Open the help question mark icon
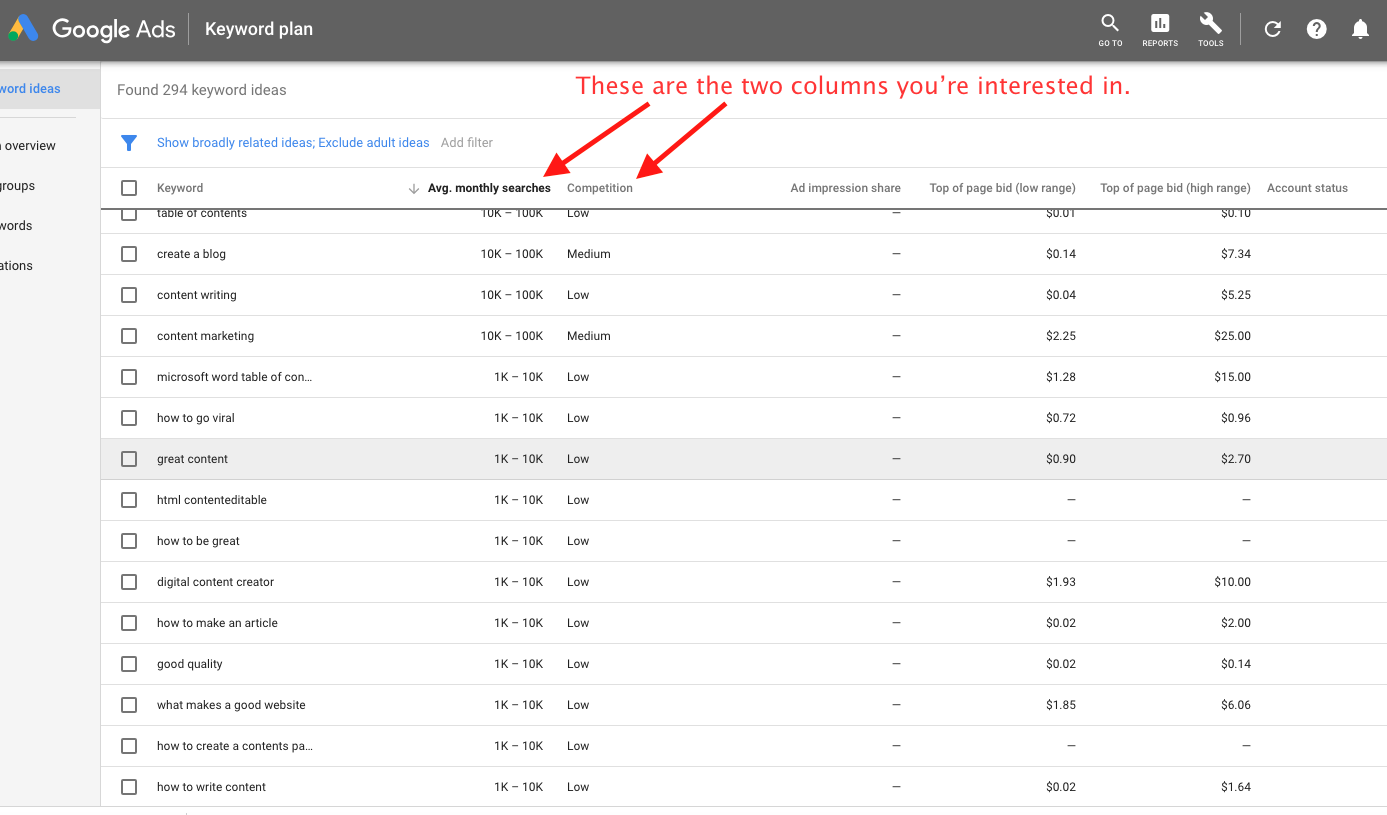This screenshot has height=815, width=1387. pos(1317,29)
